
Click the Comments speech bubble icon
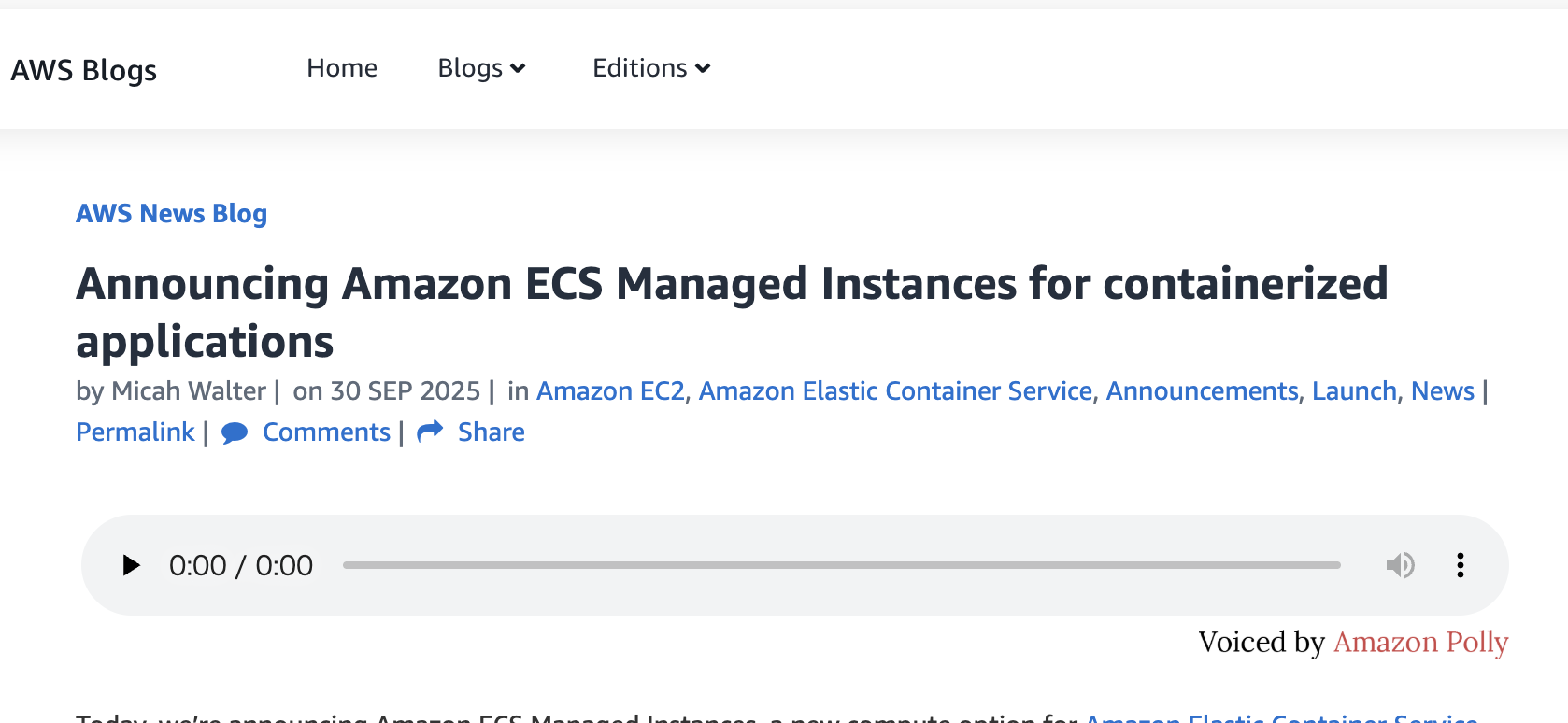[x=235, y=432]
